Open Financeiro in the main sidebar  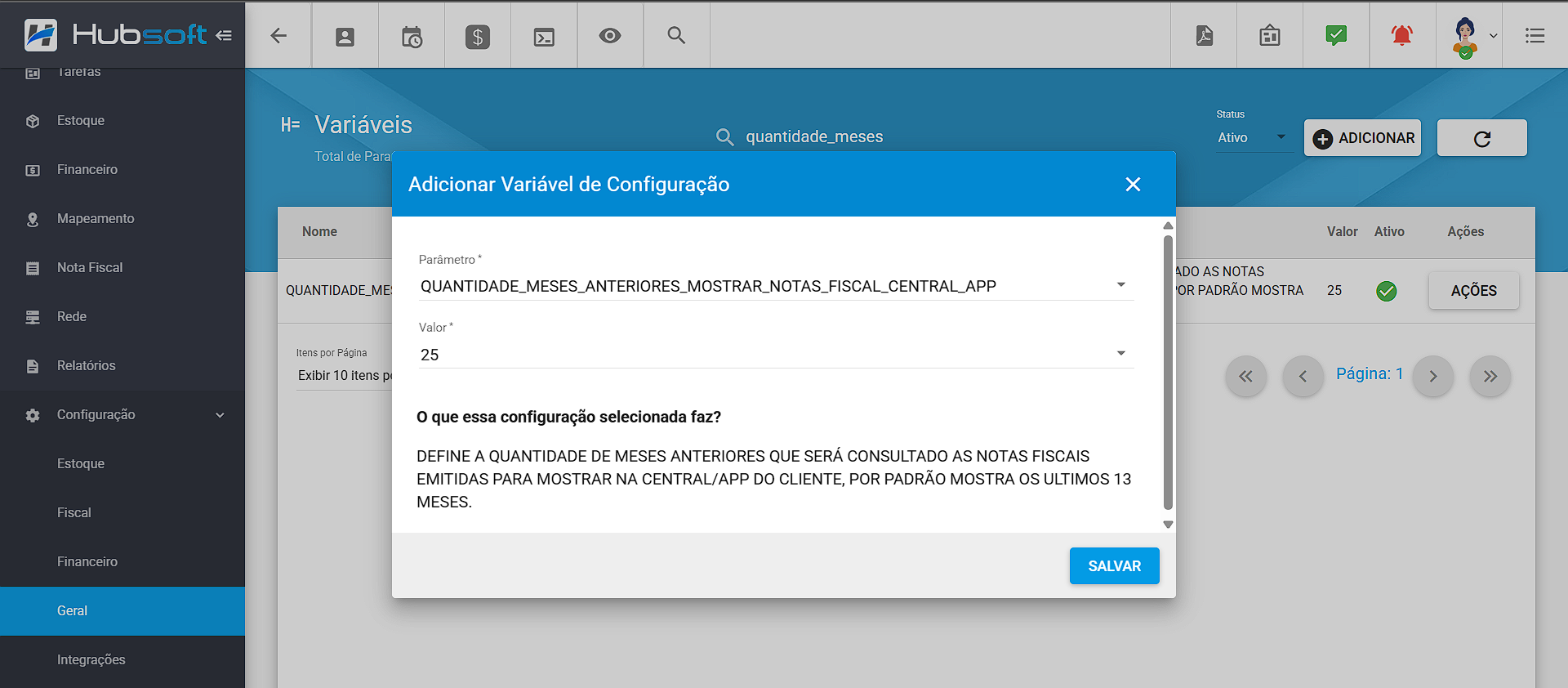(122, 170)
